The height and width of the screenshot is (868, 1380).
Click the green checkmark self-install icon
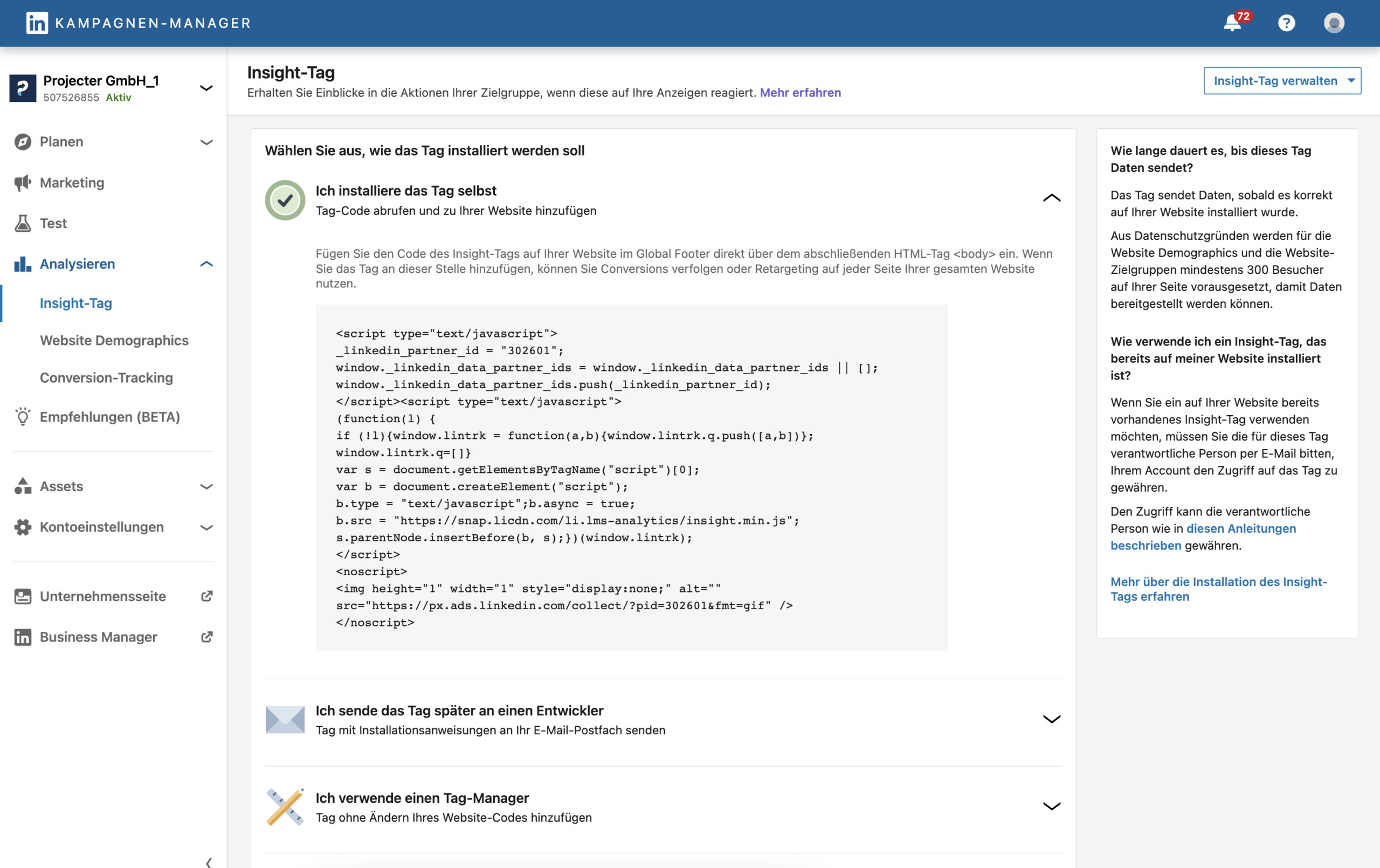click(x=285, y=200)
